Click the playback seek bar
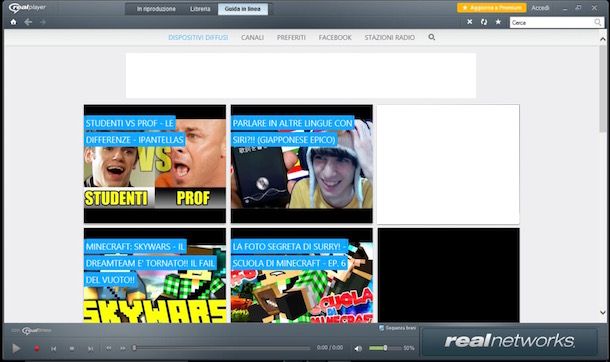The height and width of the screenshot is (362, 610). coord(222,348)
